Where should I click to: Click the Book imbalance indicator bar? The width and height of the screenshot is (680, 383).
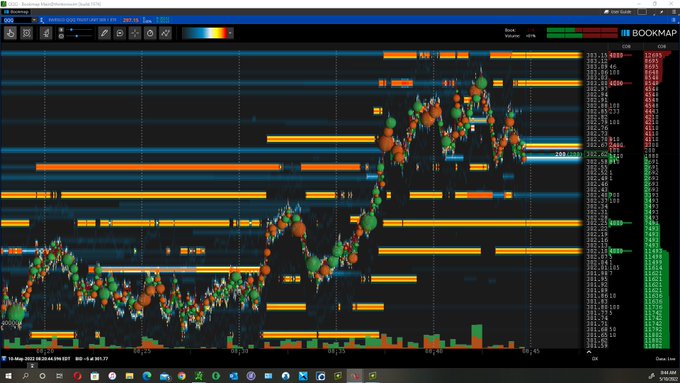coord(582,30)
